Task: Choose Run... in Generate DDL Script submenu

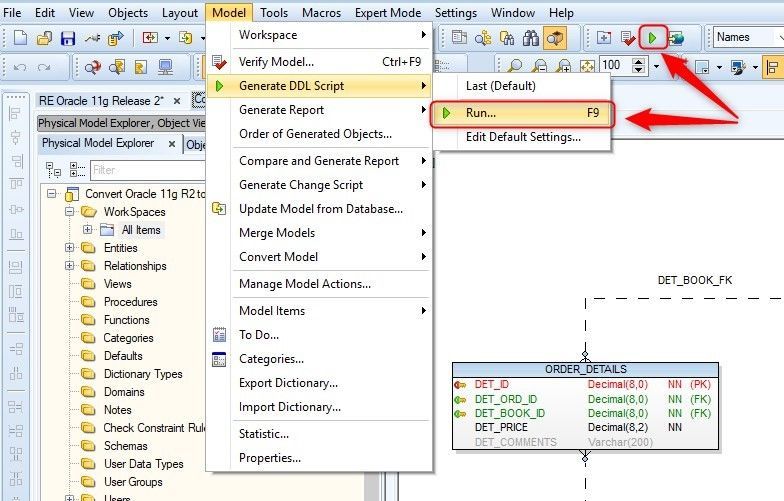Action: coord(522,113)
